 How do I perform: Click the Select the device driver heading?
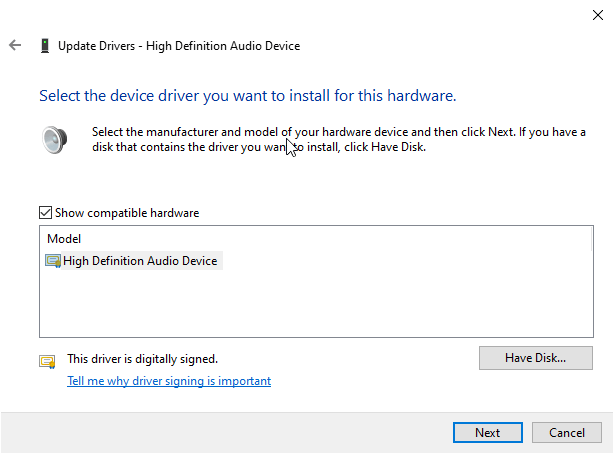(x=247, y=97)
